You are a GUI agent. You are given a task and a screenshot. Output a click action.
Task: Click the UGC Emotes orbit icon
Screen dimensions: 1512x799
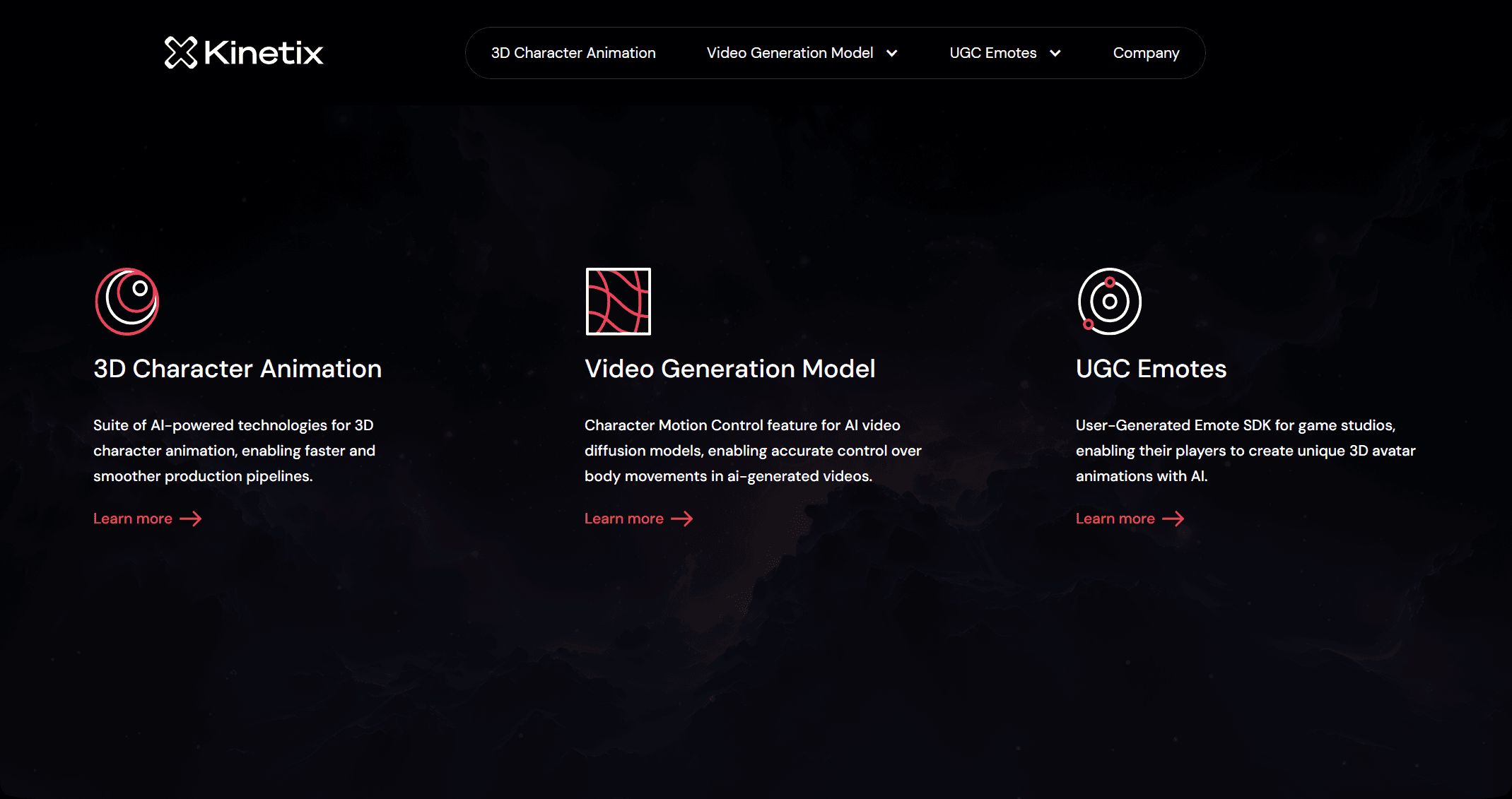coord(1109,302)
